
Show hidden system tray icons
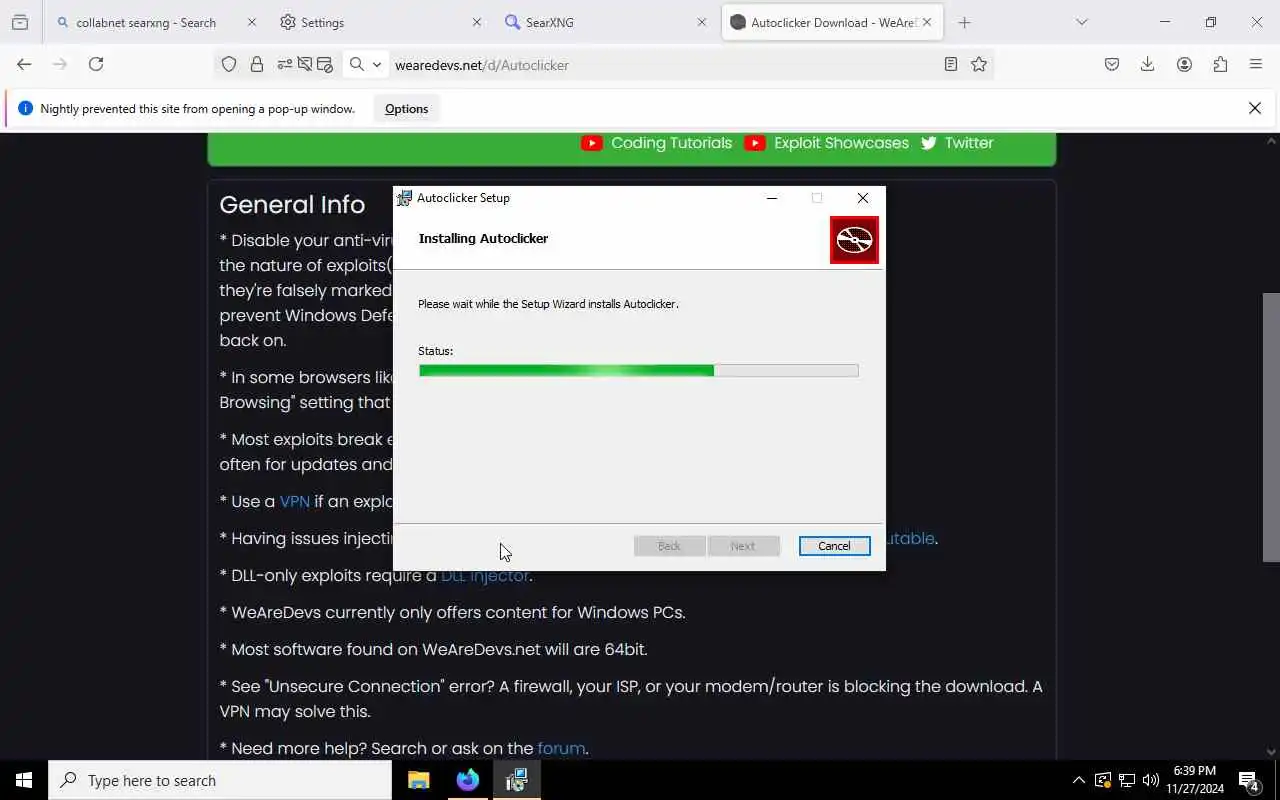coord(1078,780)
